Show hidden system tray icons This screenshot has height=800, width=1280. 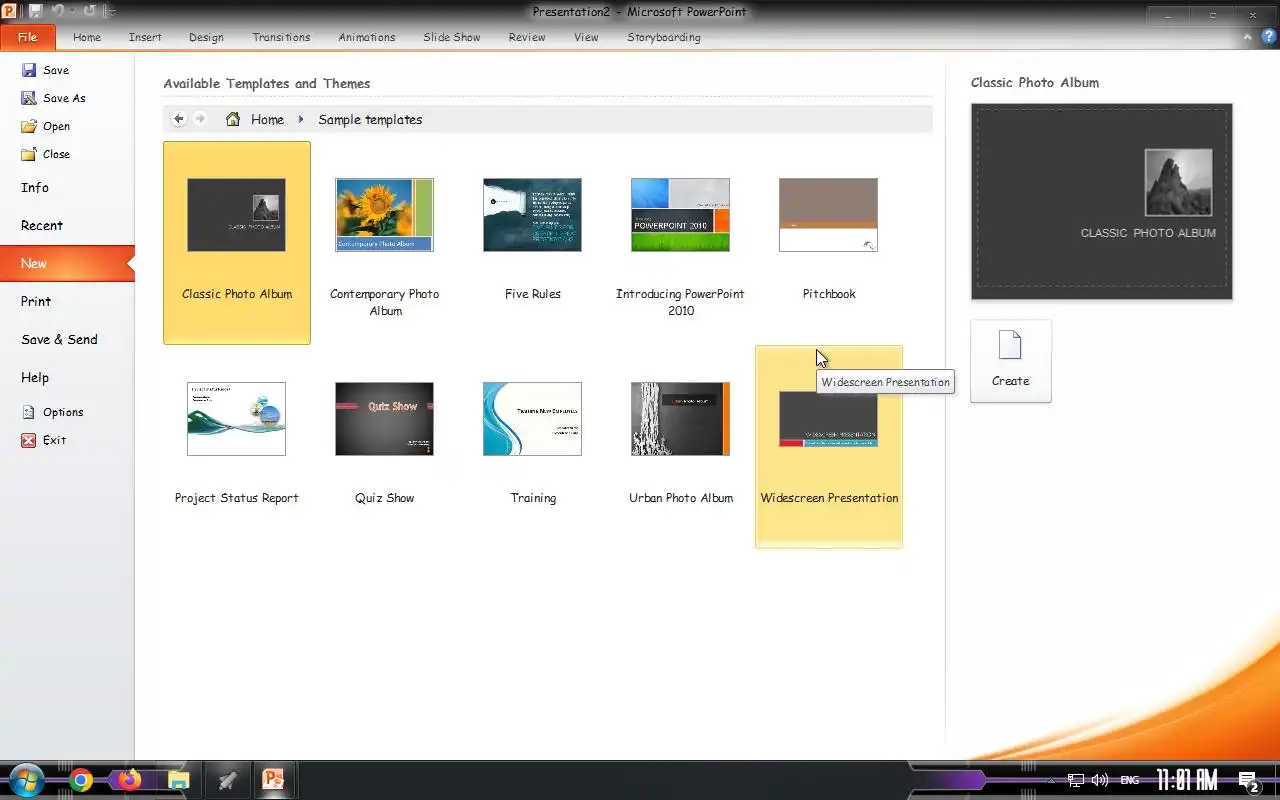pyautogui.click(x=1051, y=781)
